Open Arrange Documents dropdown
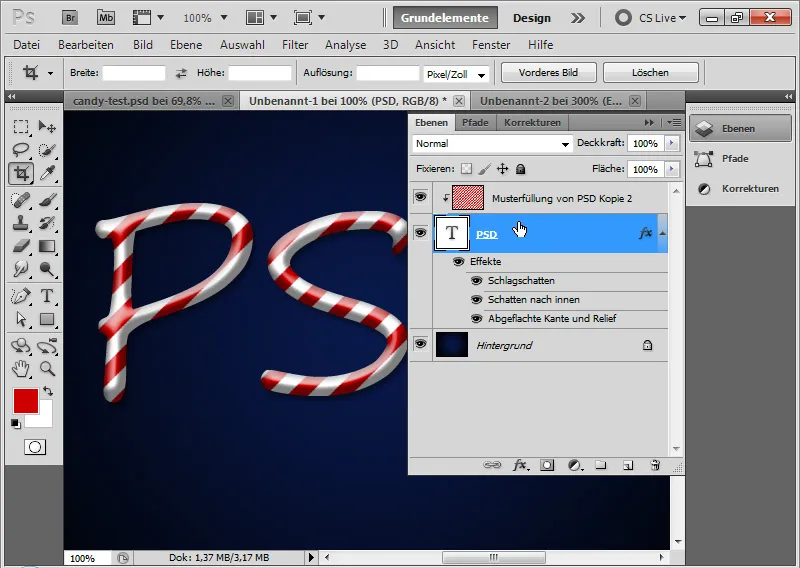The height and width of the screenshot is (568, 800). (x=261, y=18)
